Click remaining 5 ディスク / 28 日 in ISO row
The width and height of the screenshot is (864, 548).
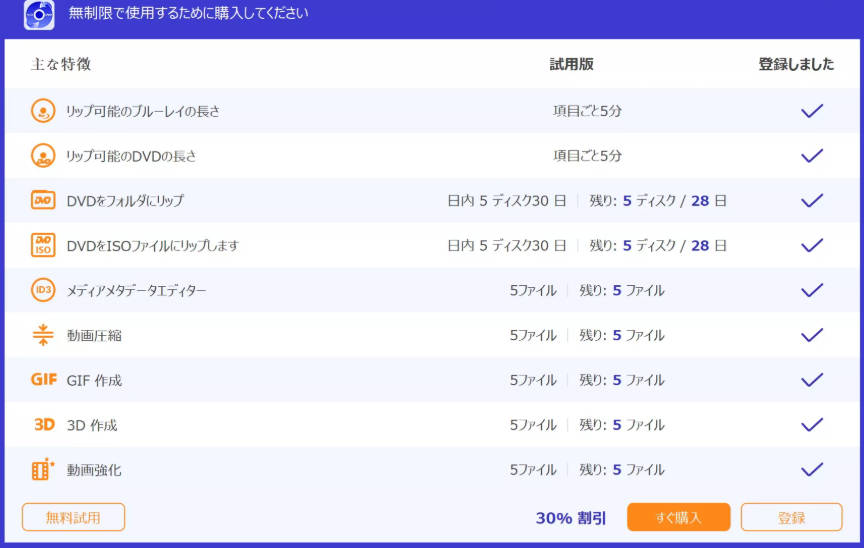658,246
